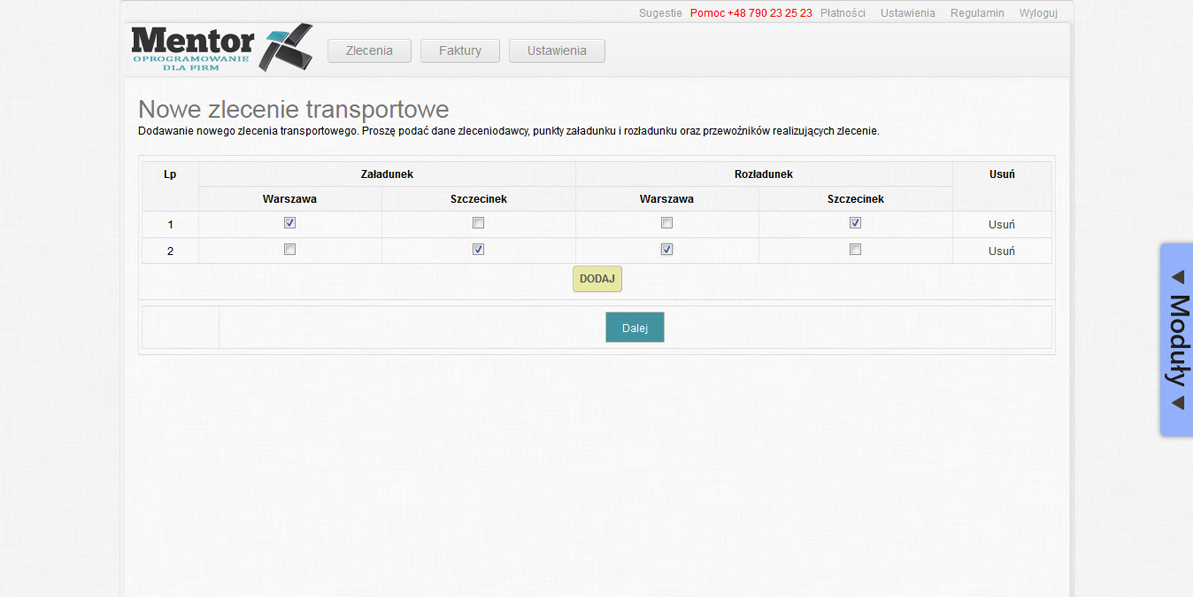Uncheck row 2 Załadunek Szczecinek checkbox

pyautogui.click(x=478, y=249)
